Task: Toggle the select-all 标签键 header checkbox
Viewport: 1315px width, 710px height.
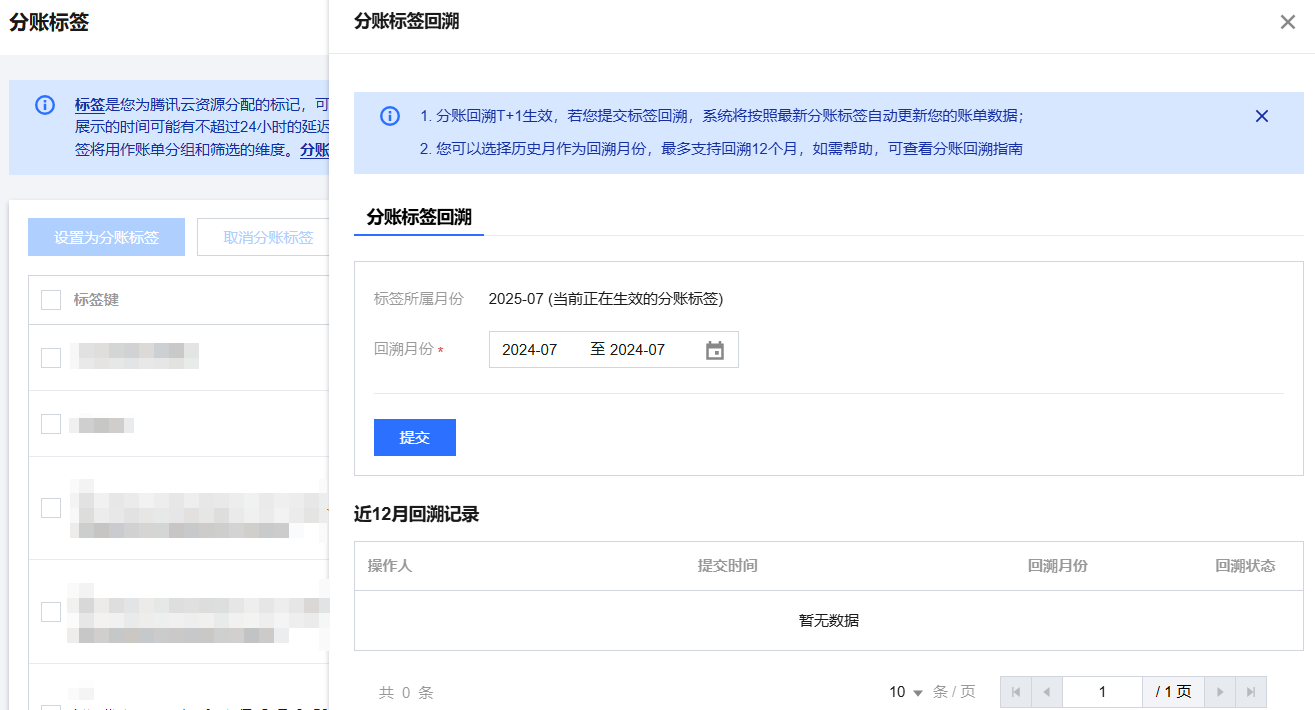Action: click(51, 300)
